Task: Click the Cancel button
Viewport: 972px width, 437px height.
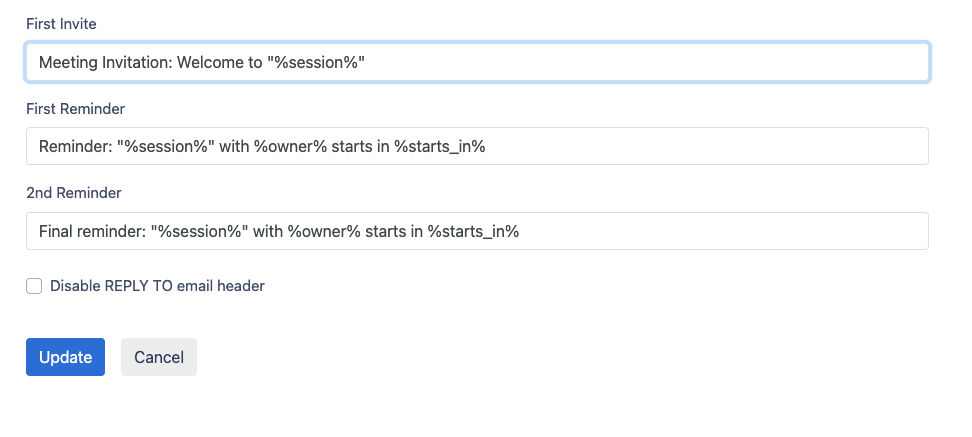Action: [159, 357]
